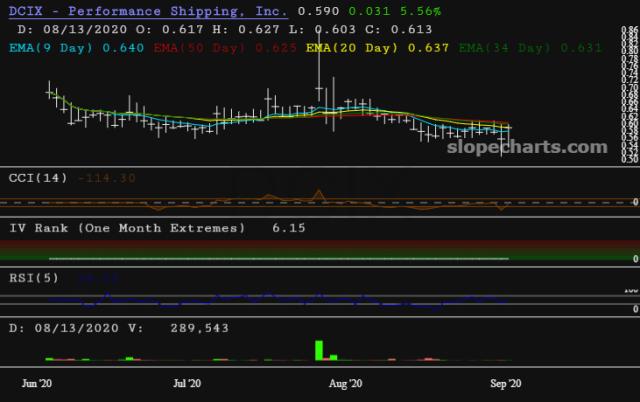Select the EMA(50 Day) red legend label

pos(225,48)
